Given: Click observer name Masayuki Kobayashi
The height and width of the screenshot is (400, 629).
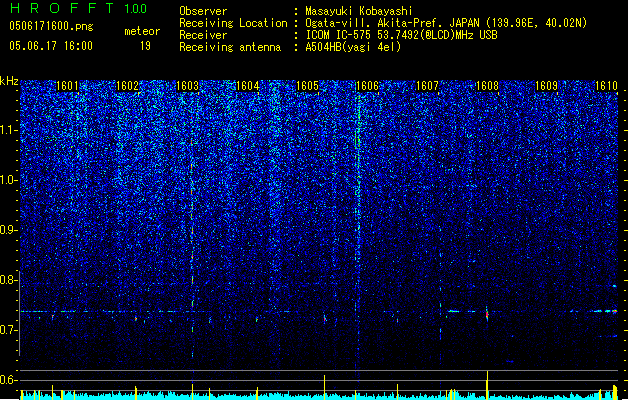Looking at the screenshot, I should click(x=358, y=11).
